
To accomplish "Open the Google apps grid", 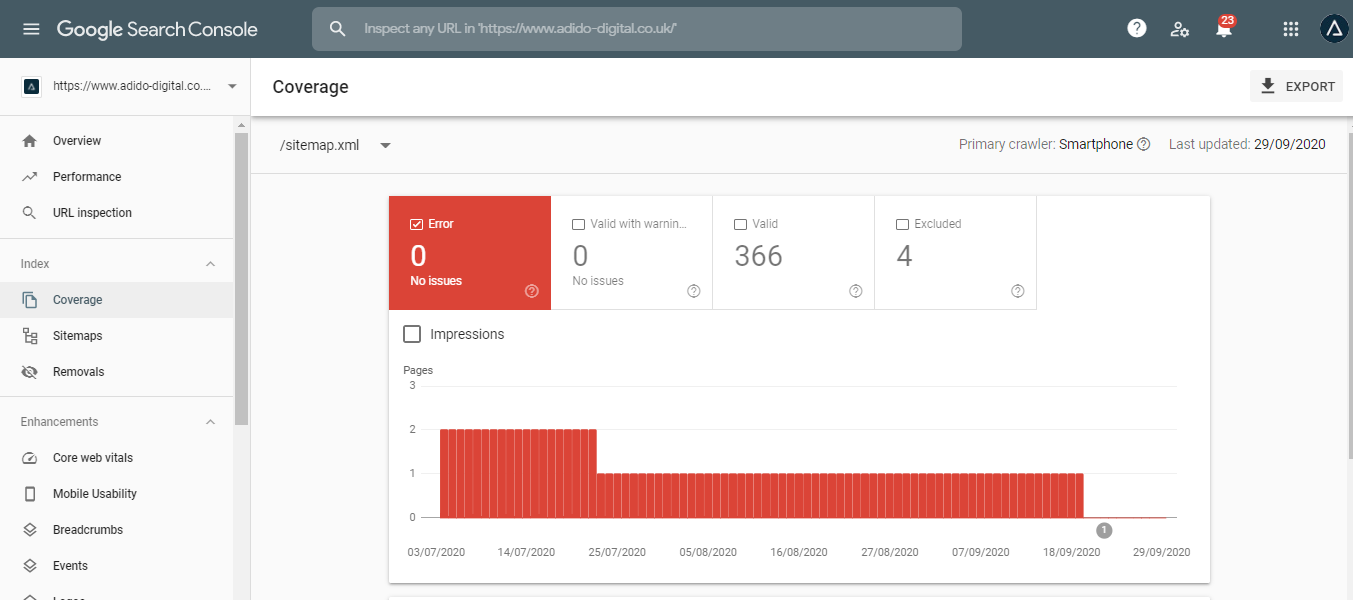I will (x=1291, y=29).
